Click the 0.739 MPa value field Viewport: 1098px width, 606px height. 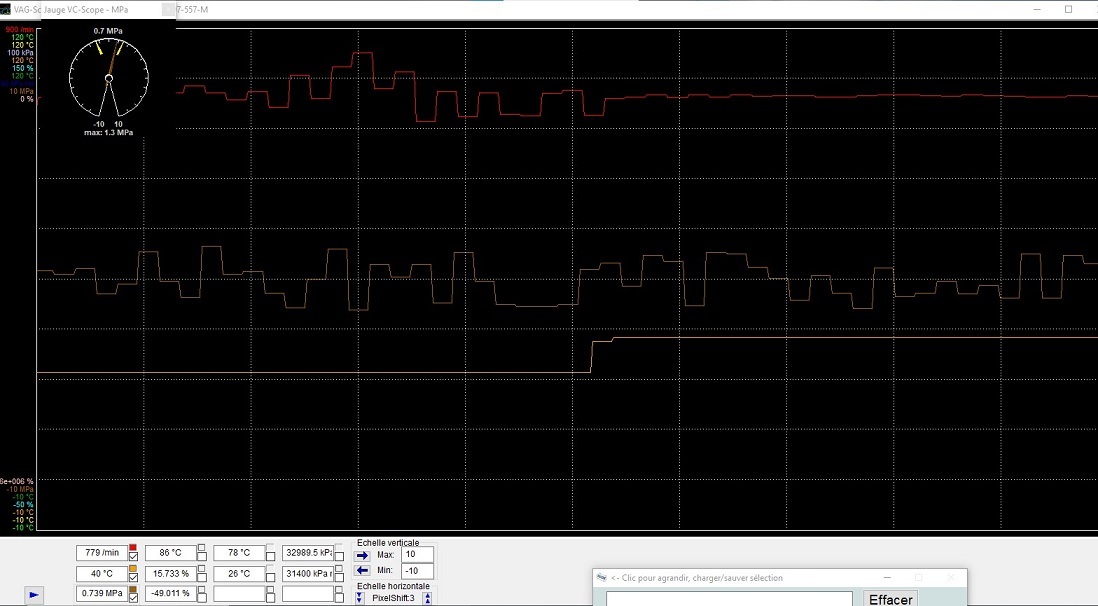point(102,593)
